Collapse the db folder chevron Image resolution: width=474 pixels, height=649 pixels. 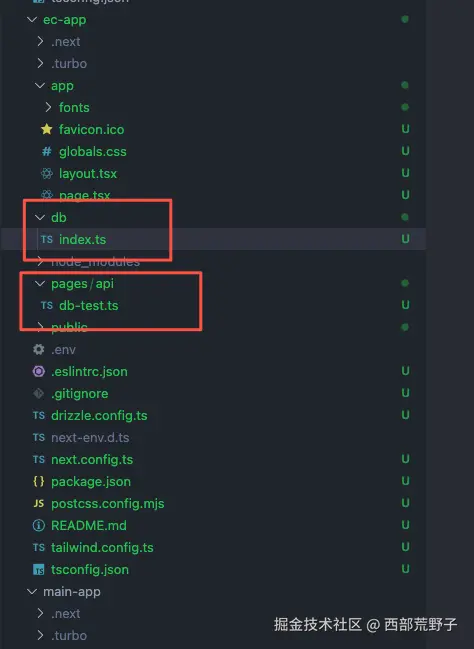click(x=40, y=217)
